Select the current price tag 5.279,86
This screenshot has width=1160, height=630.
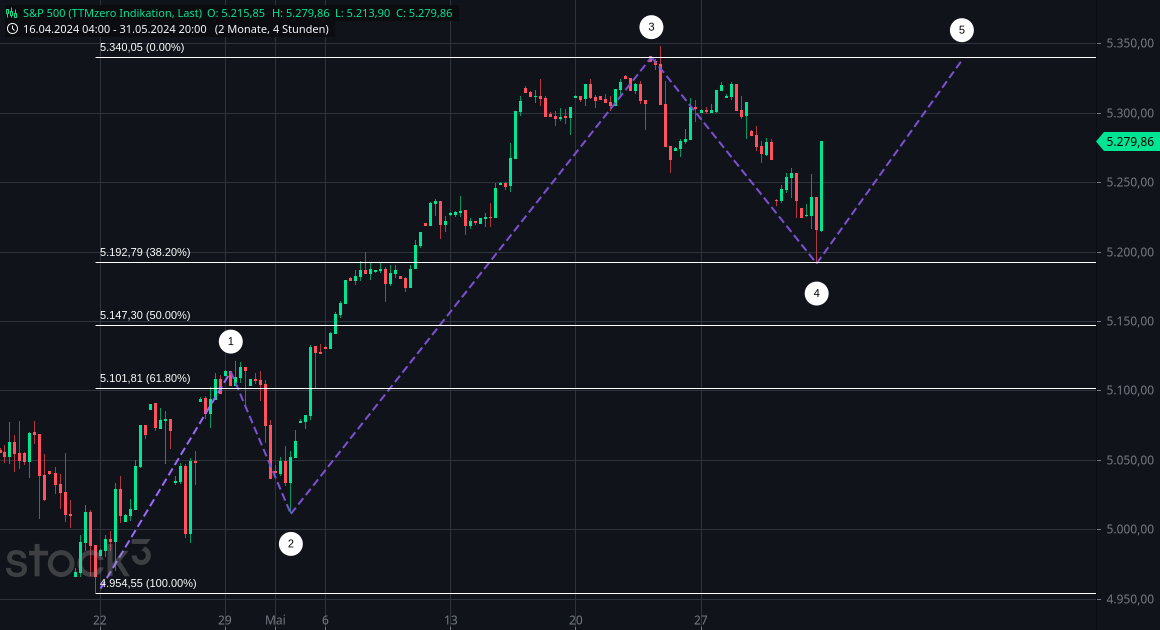(x=1128, y=143)
